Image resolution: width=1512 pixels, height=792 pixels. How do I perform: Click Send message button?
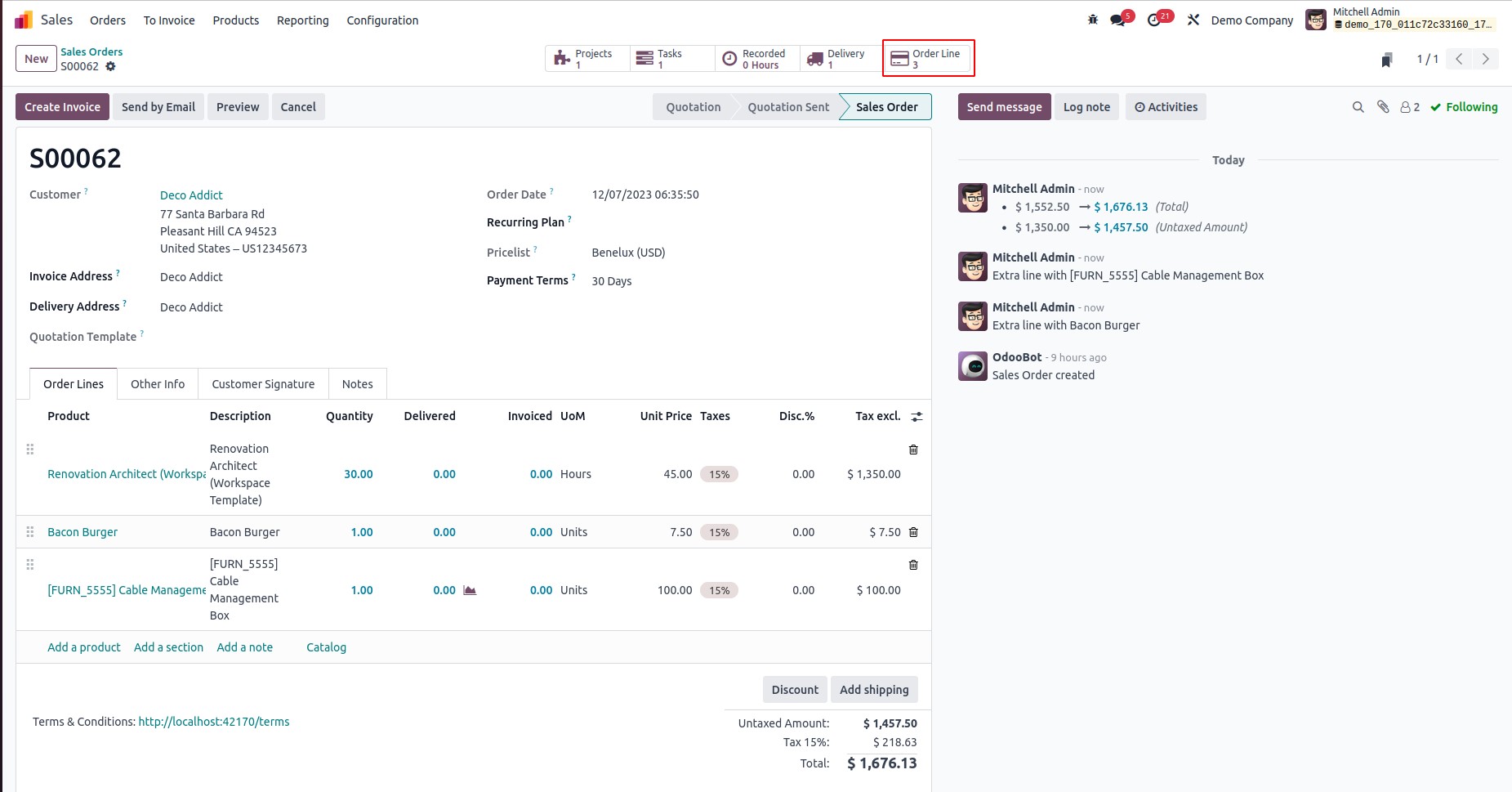[1004, 107]
